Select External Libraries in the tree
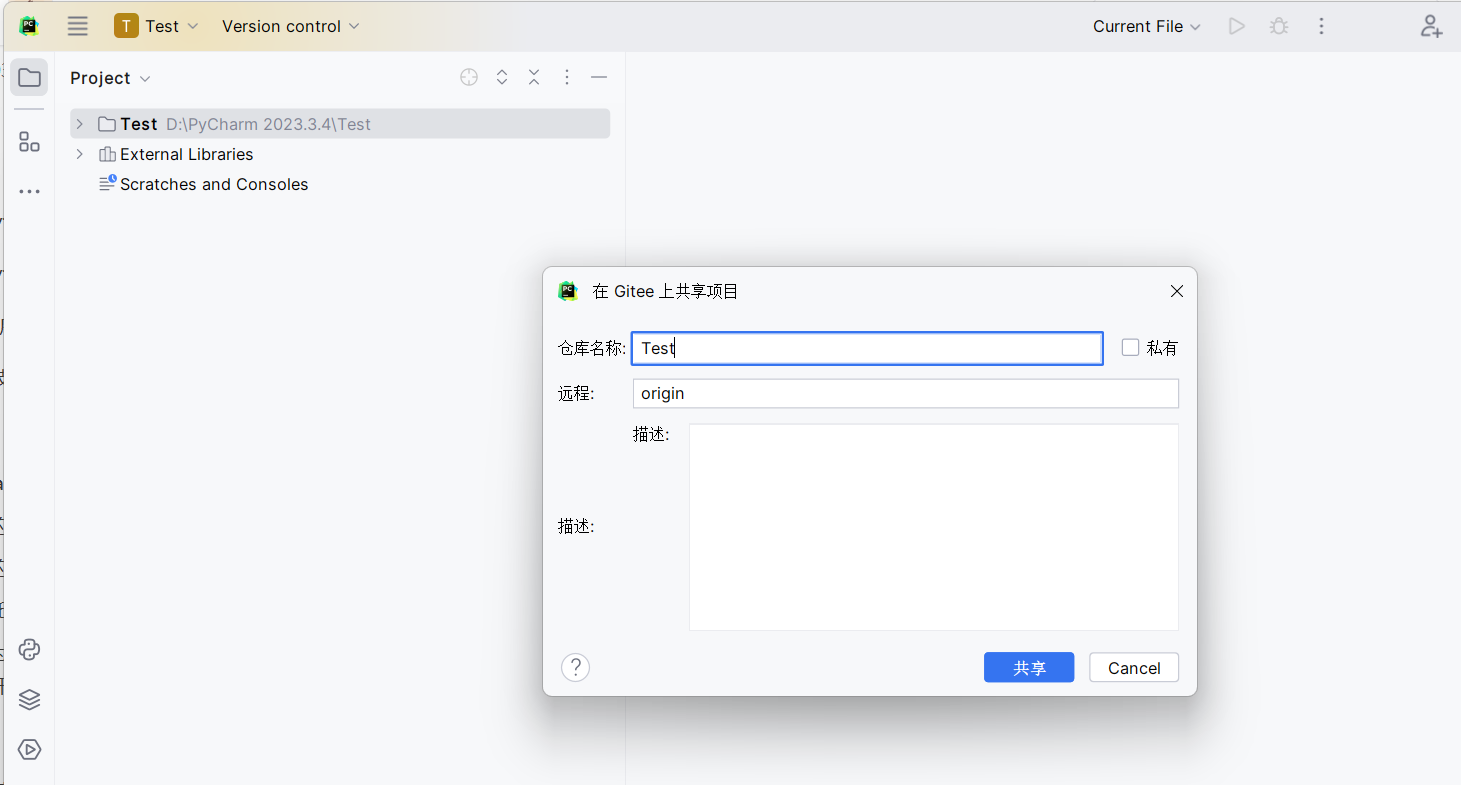The image size is (1461, 785). (x=186, y=154)
